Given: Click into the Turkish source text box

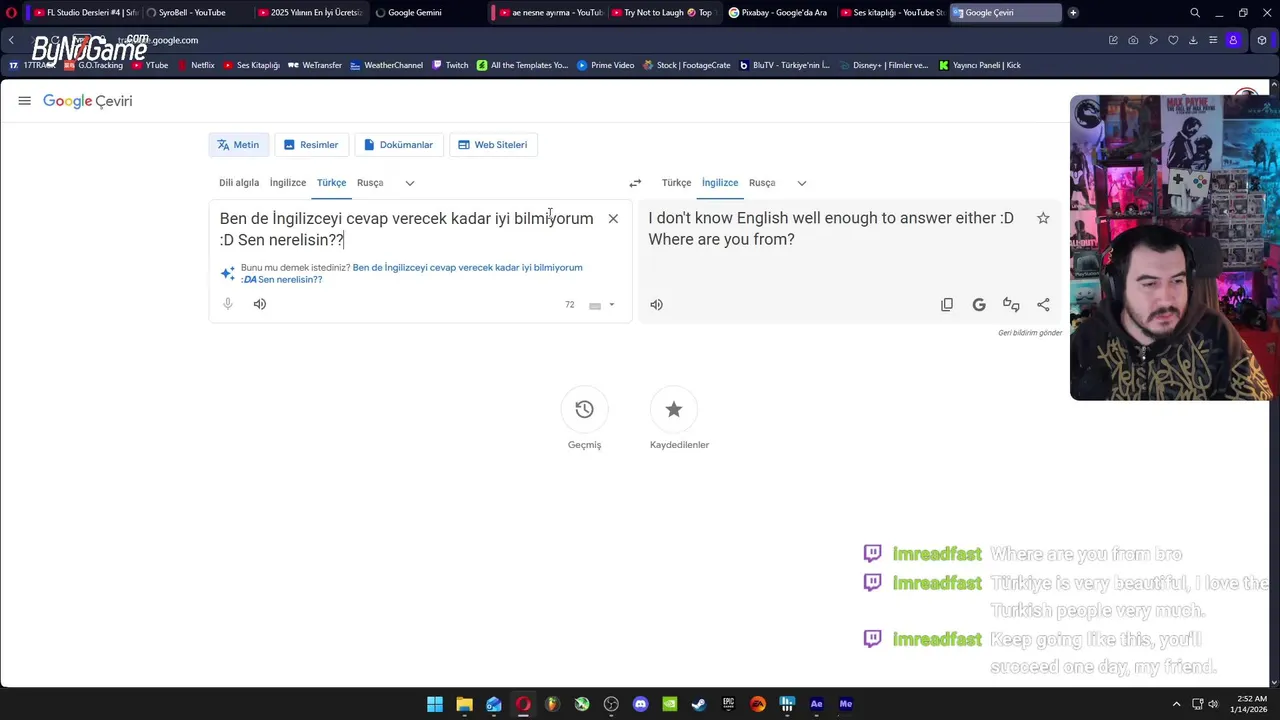Looking at the screenshot, I should (x=407, y=229).
